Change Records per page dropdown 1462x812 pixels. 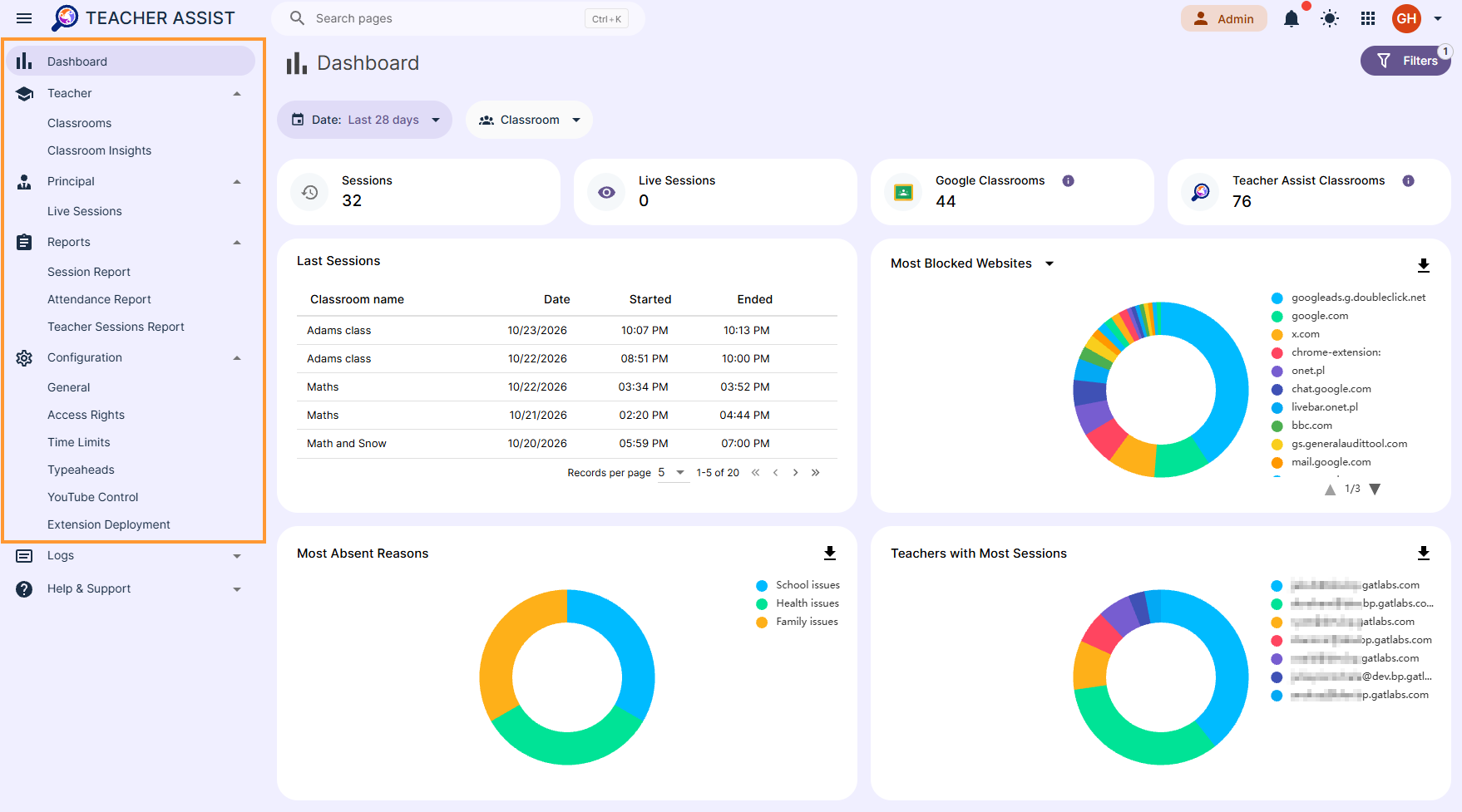coord(673,472)
